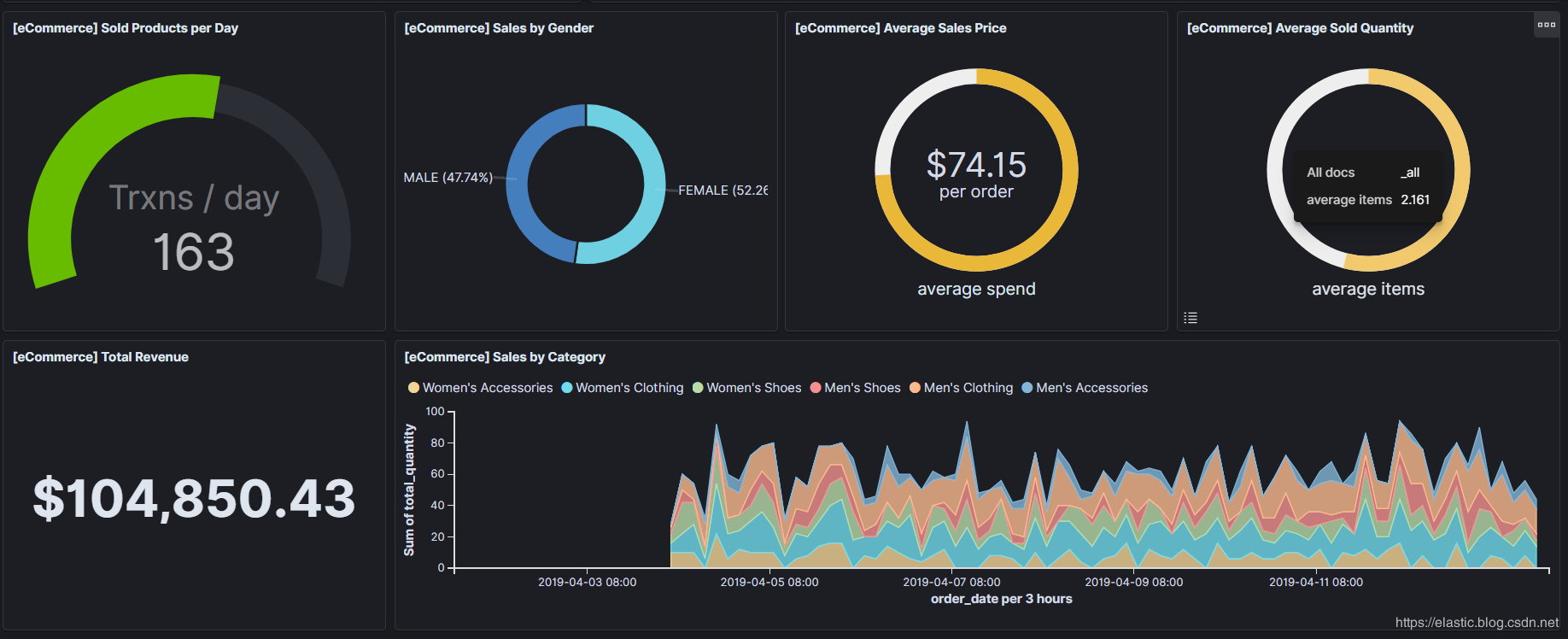Screen dimensions: 1568x639
Task: Click the $74.15 per order value
Action: pyautogui.click(x=976, y=174)
